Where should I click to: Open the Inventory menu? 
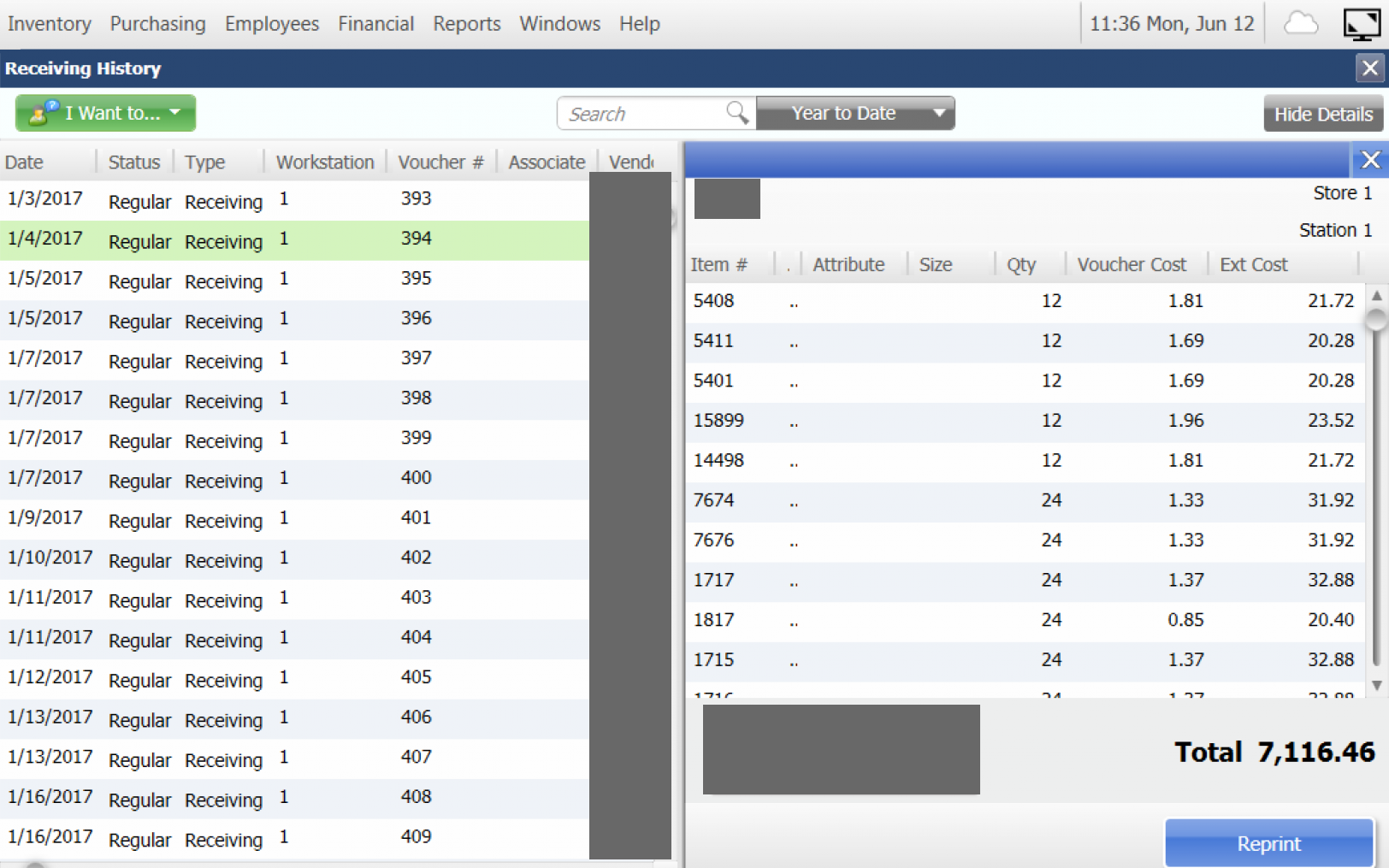tap(50, 24)
